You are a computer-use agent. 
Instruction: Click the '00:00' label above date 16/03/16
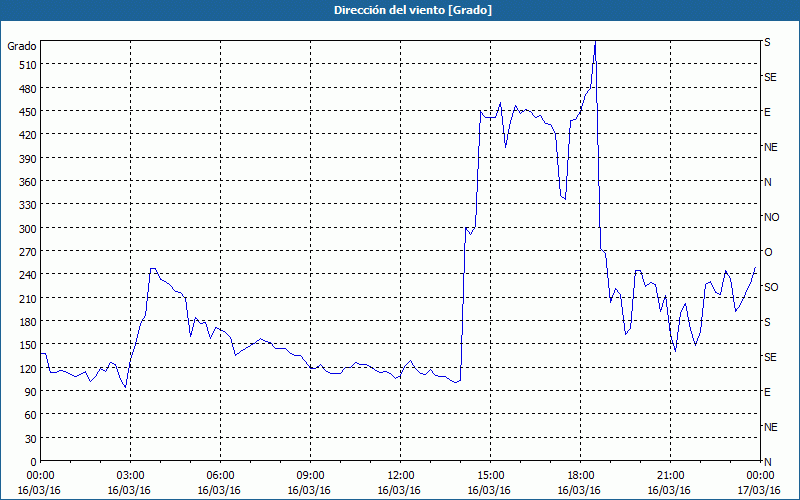click(39, 476)
